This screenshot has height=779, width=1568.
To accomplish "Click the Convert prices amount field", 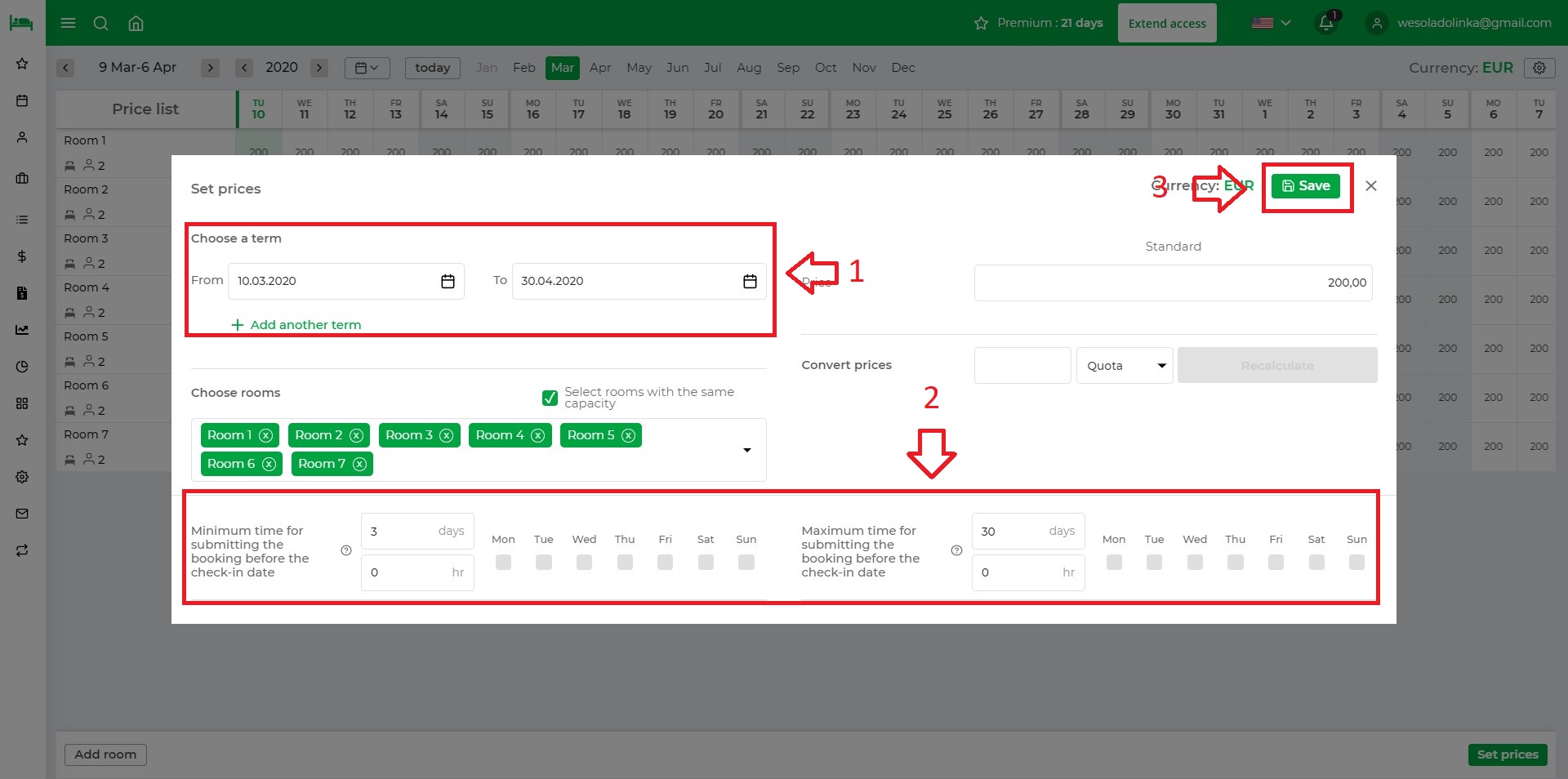I will point(1022,366).
